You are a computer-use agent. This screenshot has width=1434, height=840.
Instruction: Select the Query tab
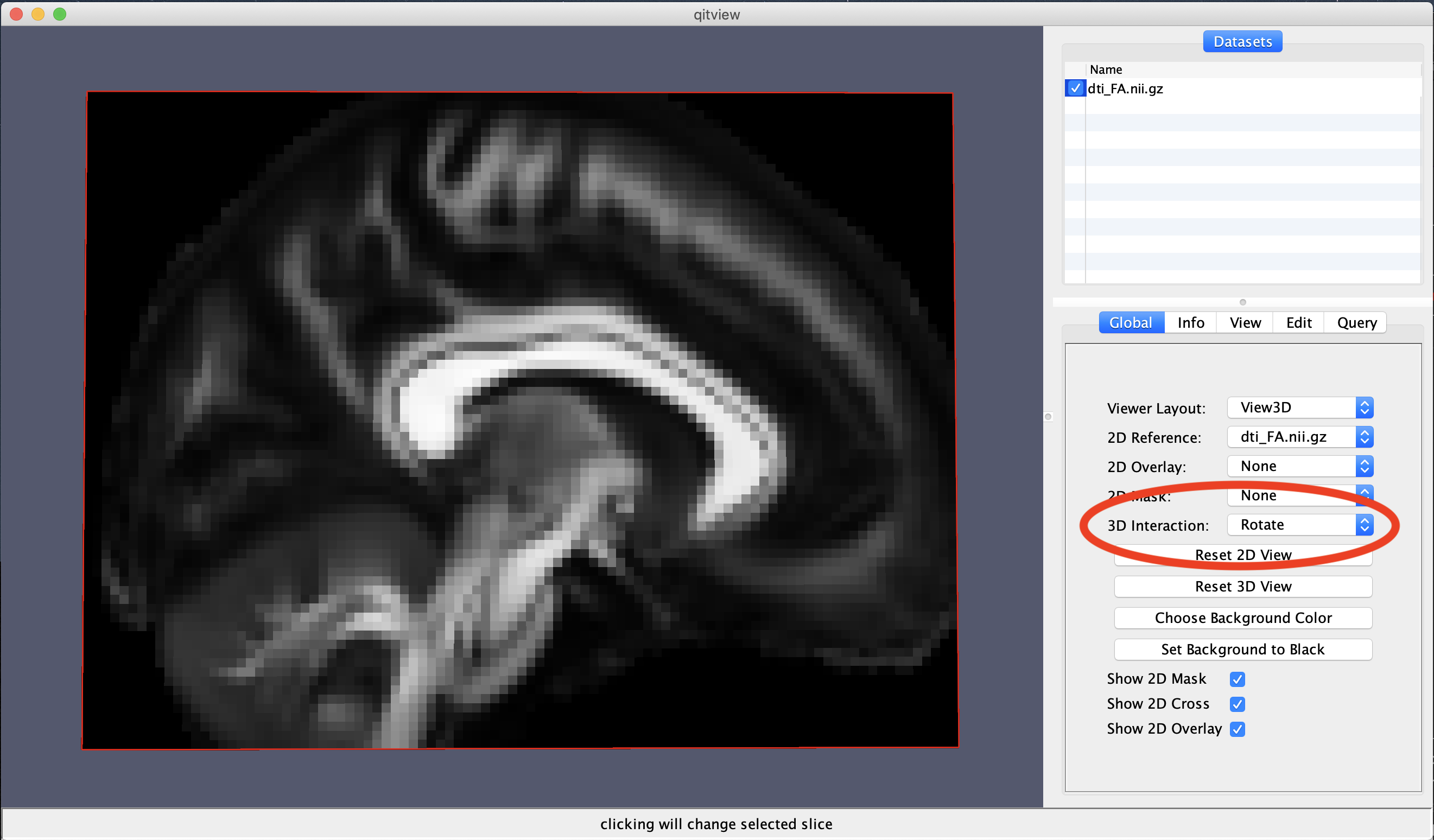tap(1356, 322)
